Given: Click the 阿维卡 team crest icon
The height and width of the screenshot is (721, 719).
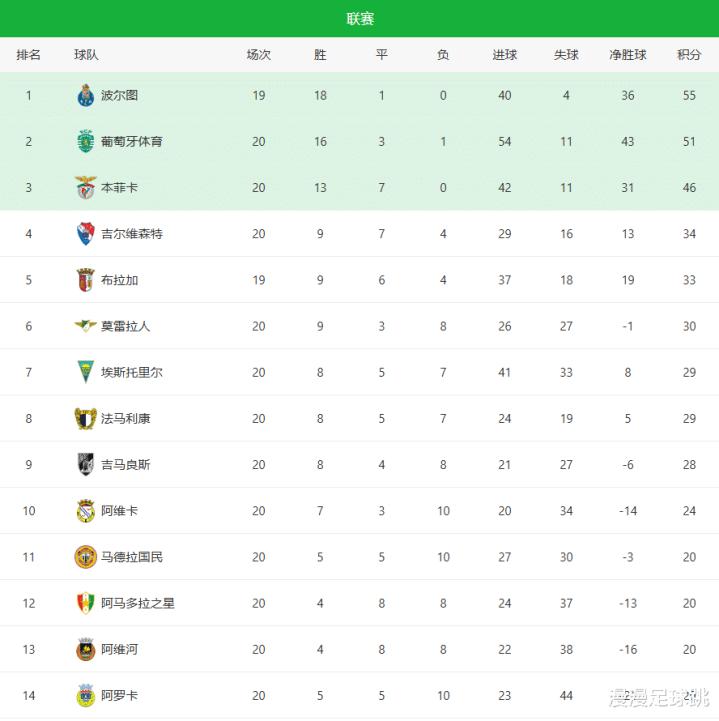Looking at the screenshot, I should 85,511.
